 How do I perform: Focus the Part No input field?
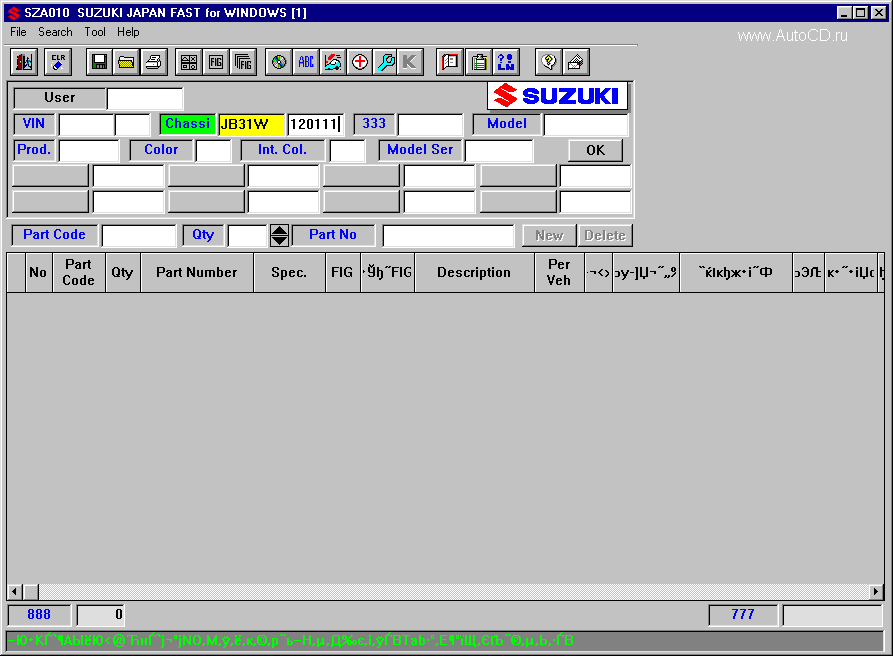[x=449, y=235]
